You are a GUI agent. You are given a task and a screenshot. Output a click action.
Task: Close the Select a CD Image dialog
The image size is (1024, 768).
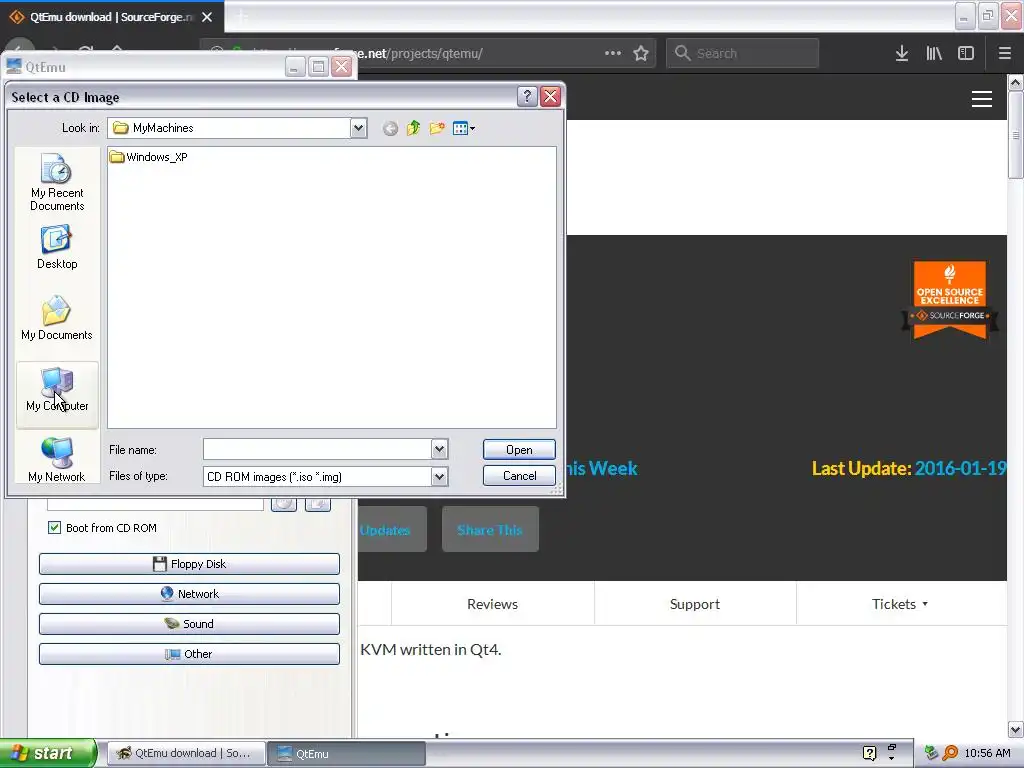click(x=551, y=97)
